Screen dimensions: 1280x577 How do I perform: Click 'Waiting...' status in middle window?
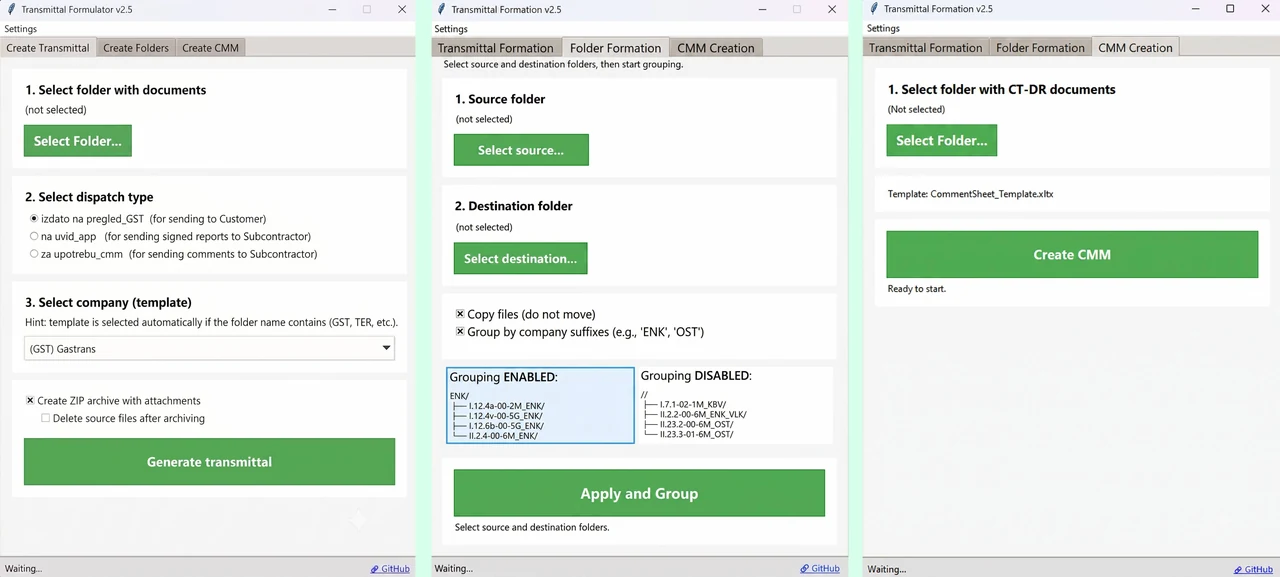(454, 569)
